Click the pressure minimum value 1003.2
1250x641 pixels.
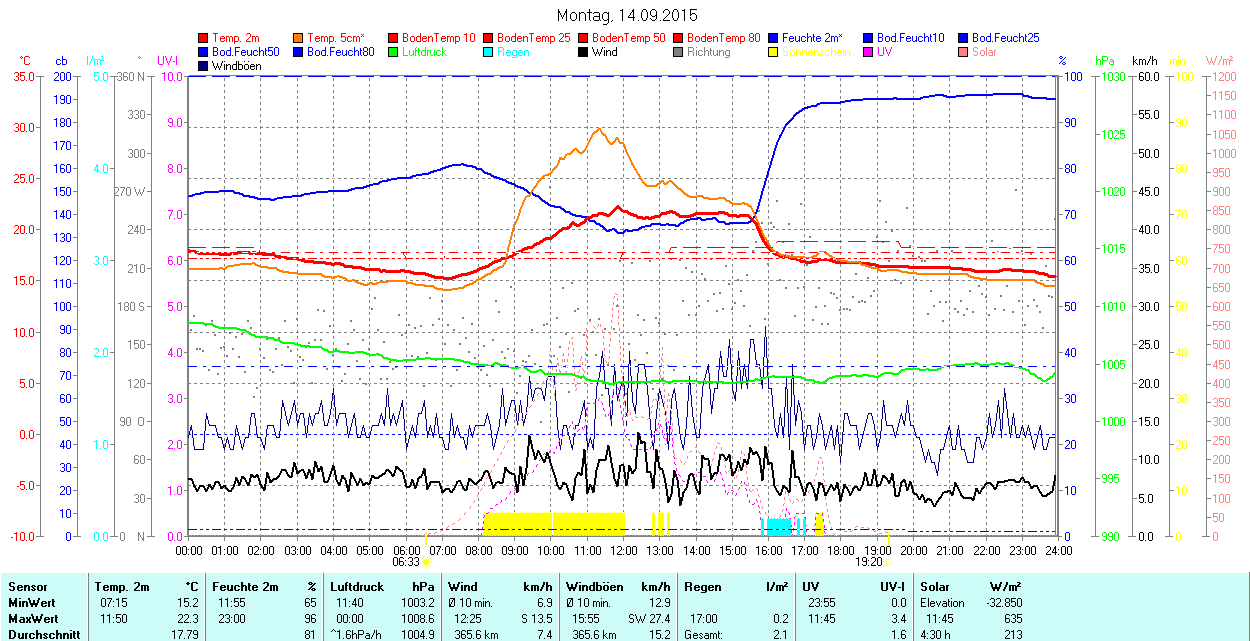click(x=418, y=603)
